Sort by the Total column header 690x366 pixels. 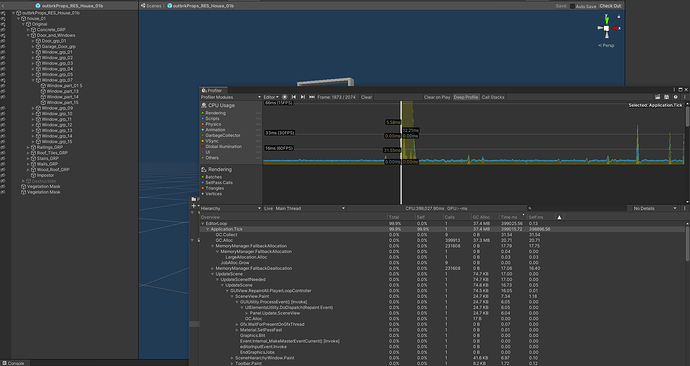pos(401,217)
